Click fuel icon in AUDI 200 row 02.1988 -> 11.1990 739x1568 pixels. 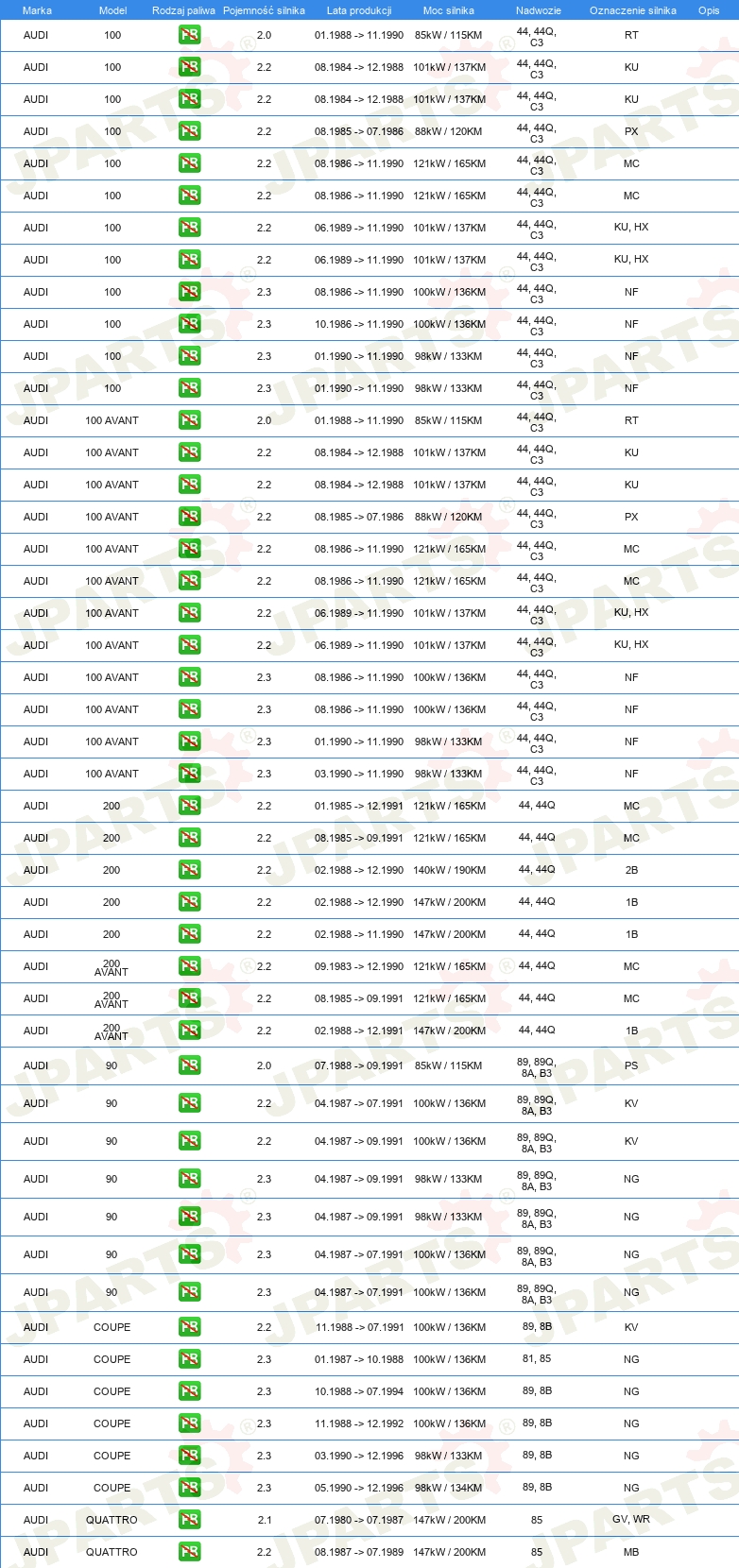tap(189, 934)
